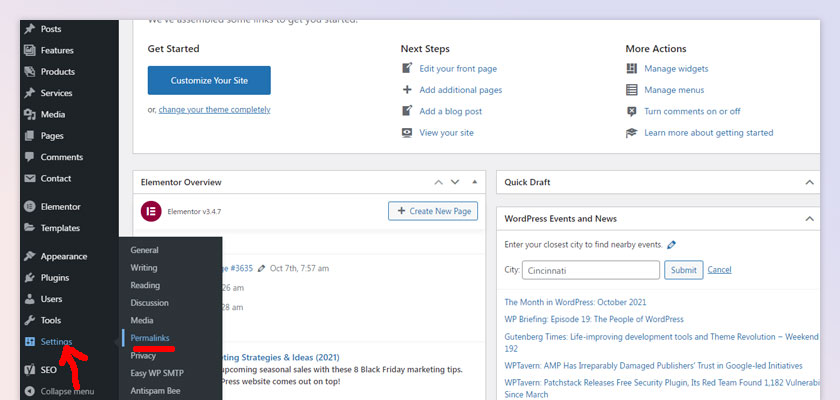The image size is (840, 400).
Task: Open Antispam Bee submenu item
Action: [155, 391]
